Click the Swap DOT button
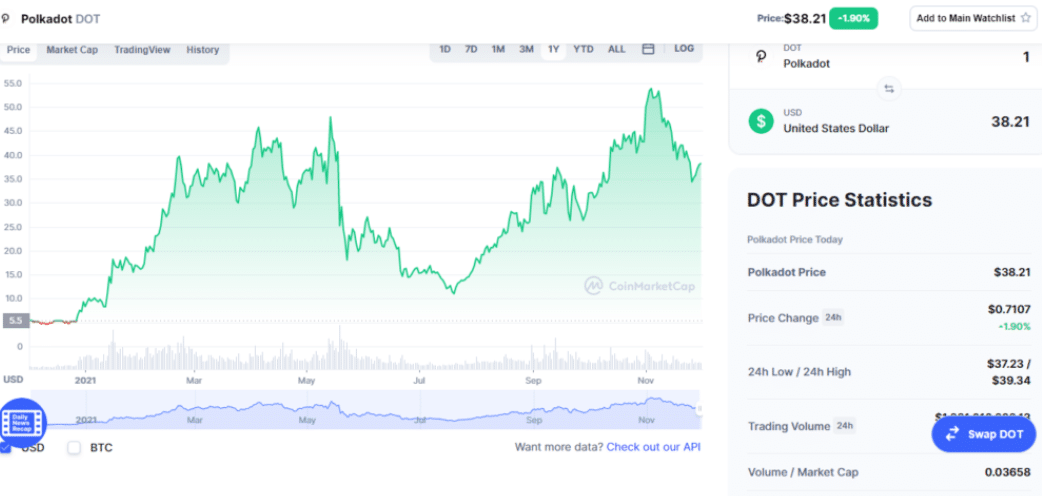 [984, 434]
